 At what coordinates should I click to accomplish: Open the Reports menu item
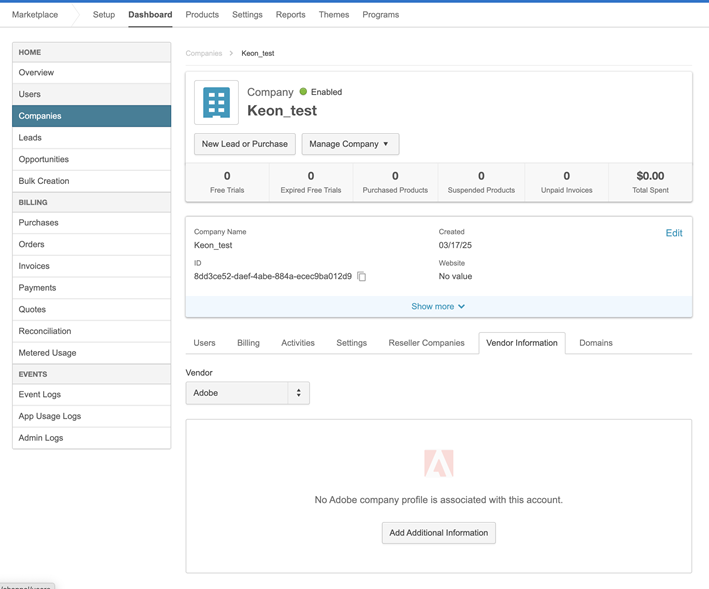pos(290,15)
